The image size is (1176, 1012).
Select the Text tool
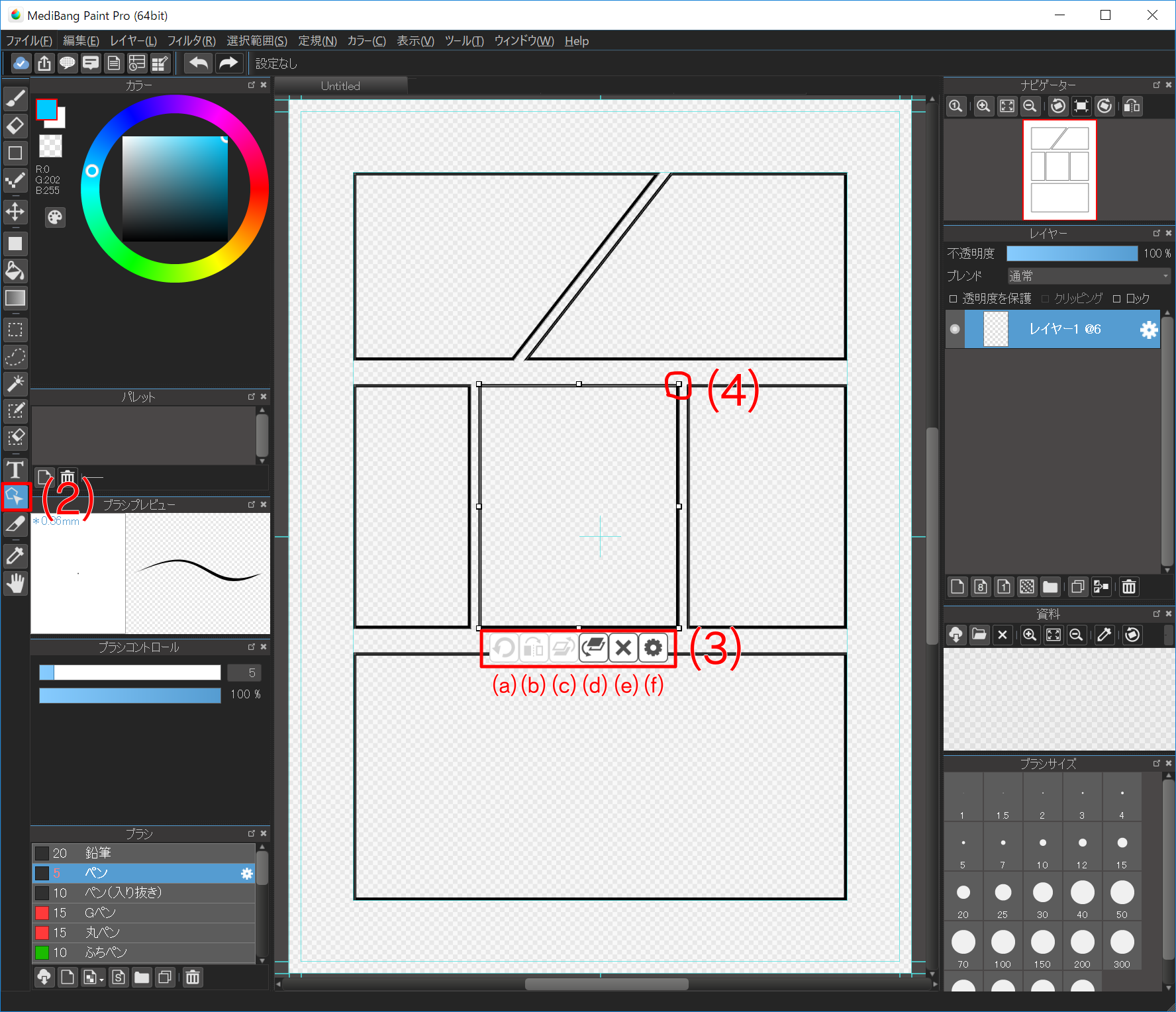click(15, 469)
